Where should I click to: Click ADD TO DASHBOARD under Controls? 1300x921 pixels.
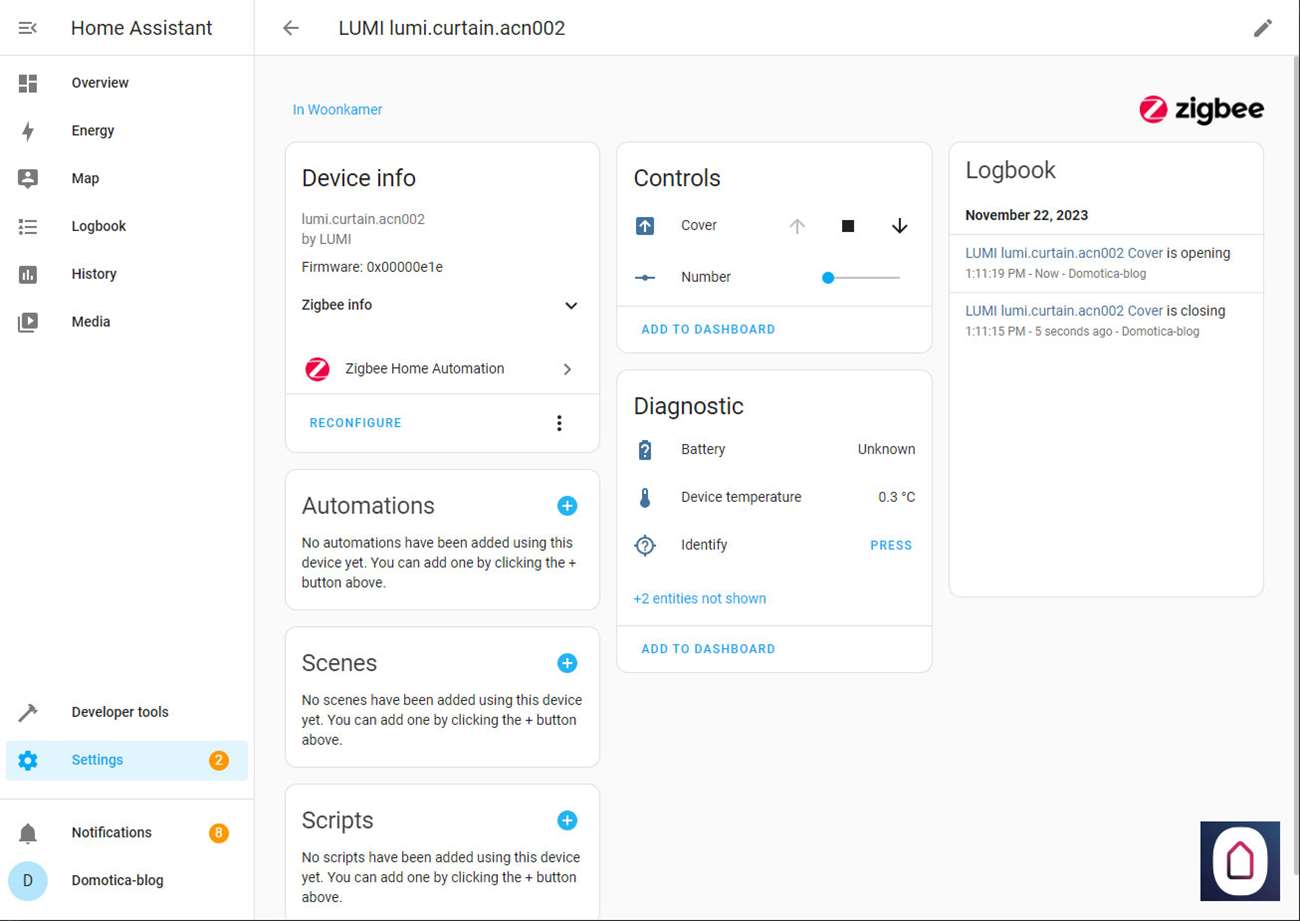708,329
